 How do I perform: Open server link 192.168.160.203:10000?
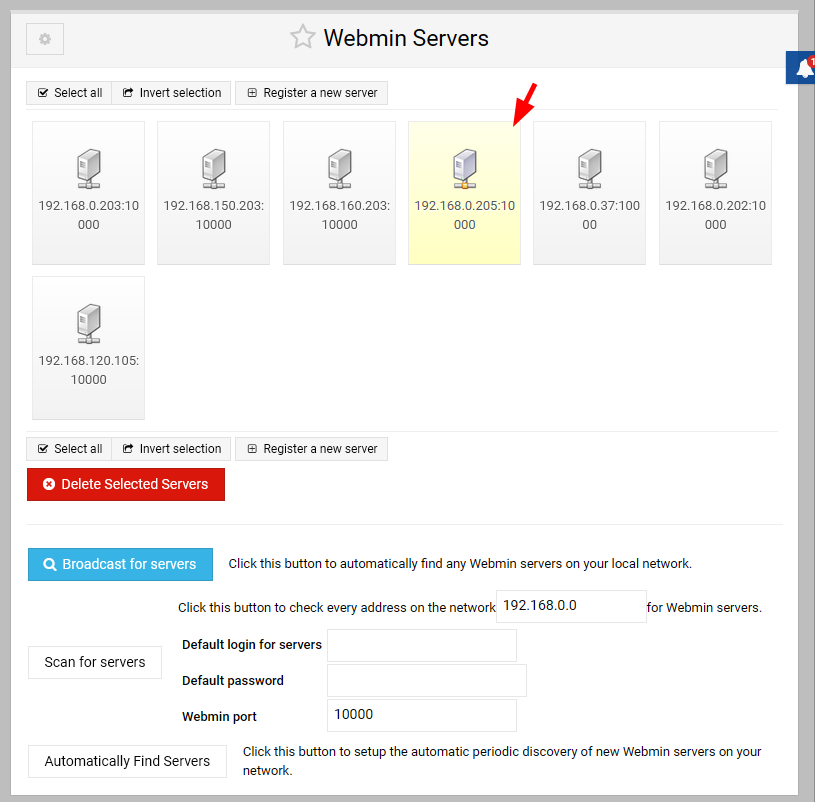tap(340, 215)
